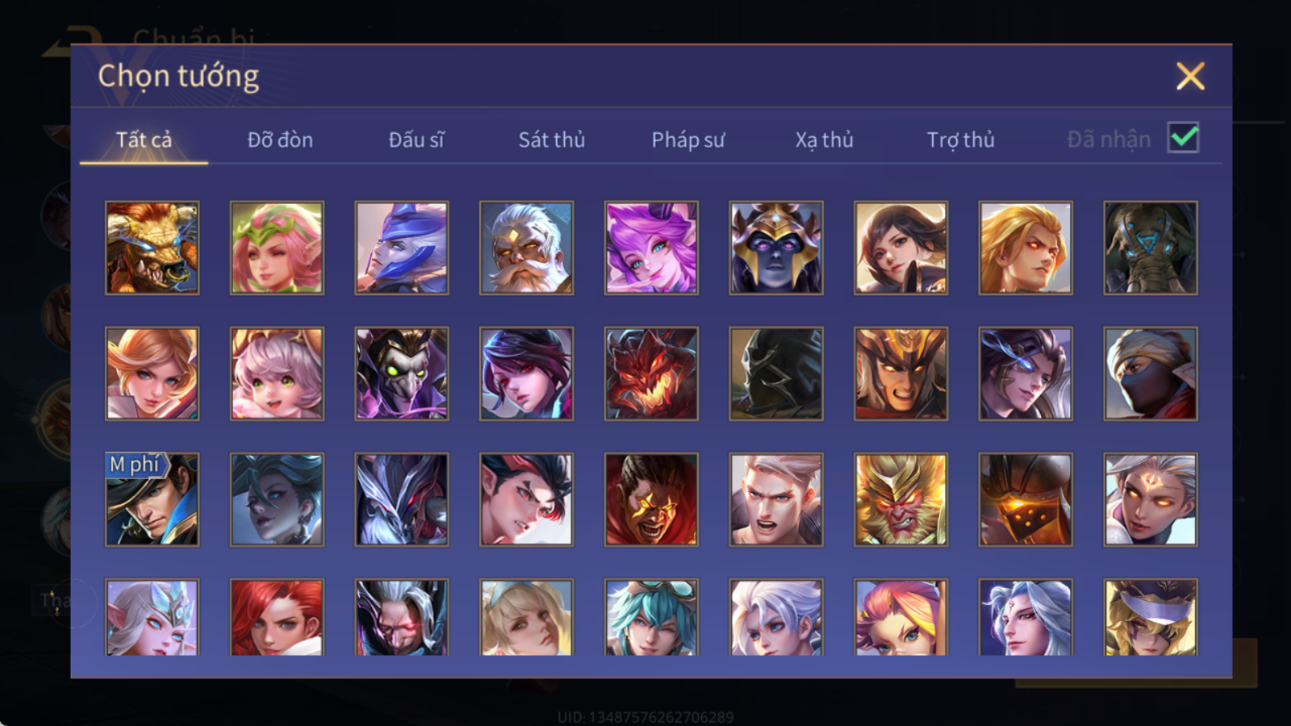This screenshot has width=1291, height=726.
Task: Switch to the 'Đỡ đòn' tab
Action: (x=280, y=140)
